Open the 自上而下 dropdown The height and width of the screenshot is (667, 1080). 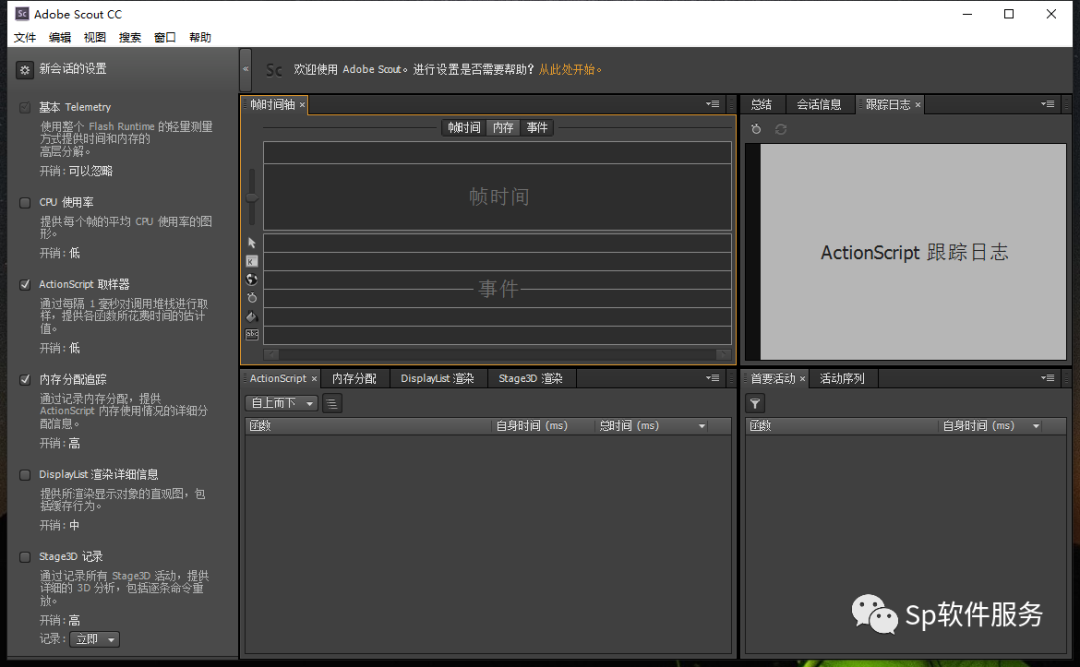(281, 403)
